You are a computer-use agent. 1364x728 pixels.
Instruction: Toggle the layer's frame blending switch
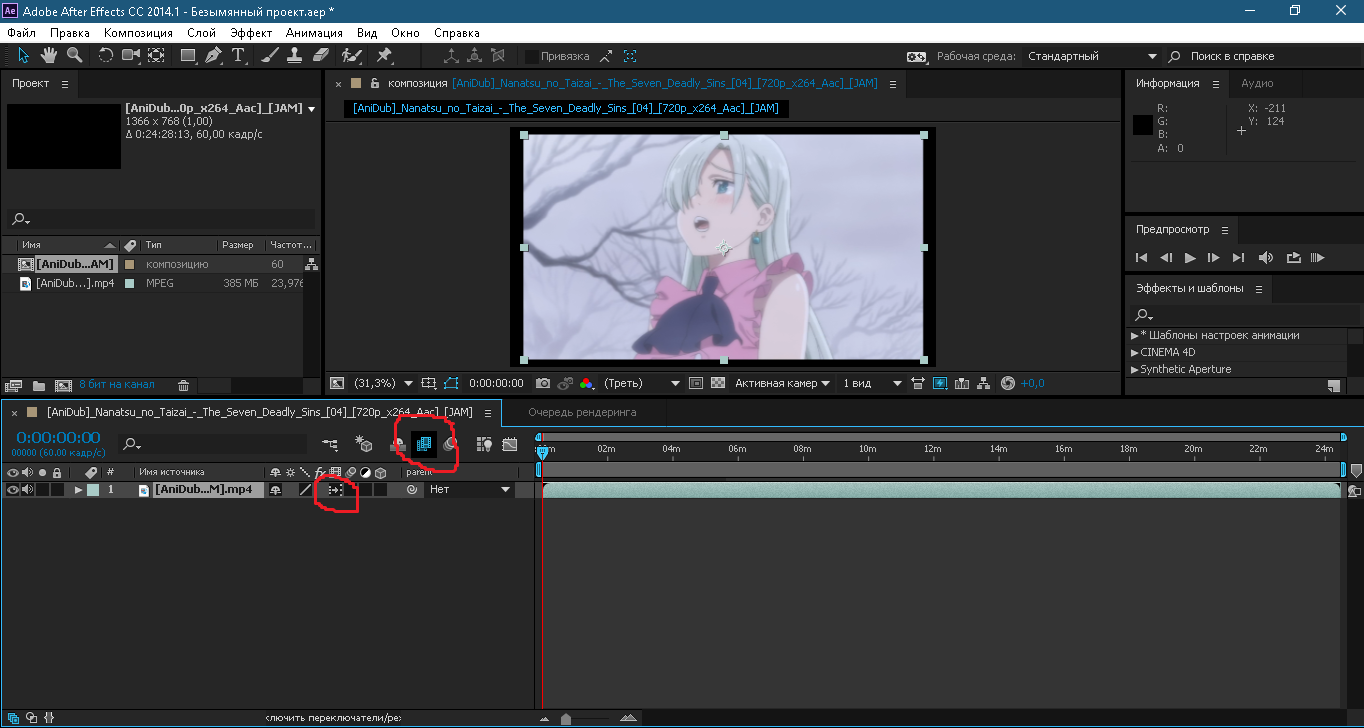point(336,490)
